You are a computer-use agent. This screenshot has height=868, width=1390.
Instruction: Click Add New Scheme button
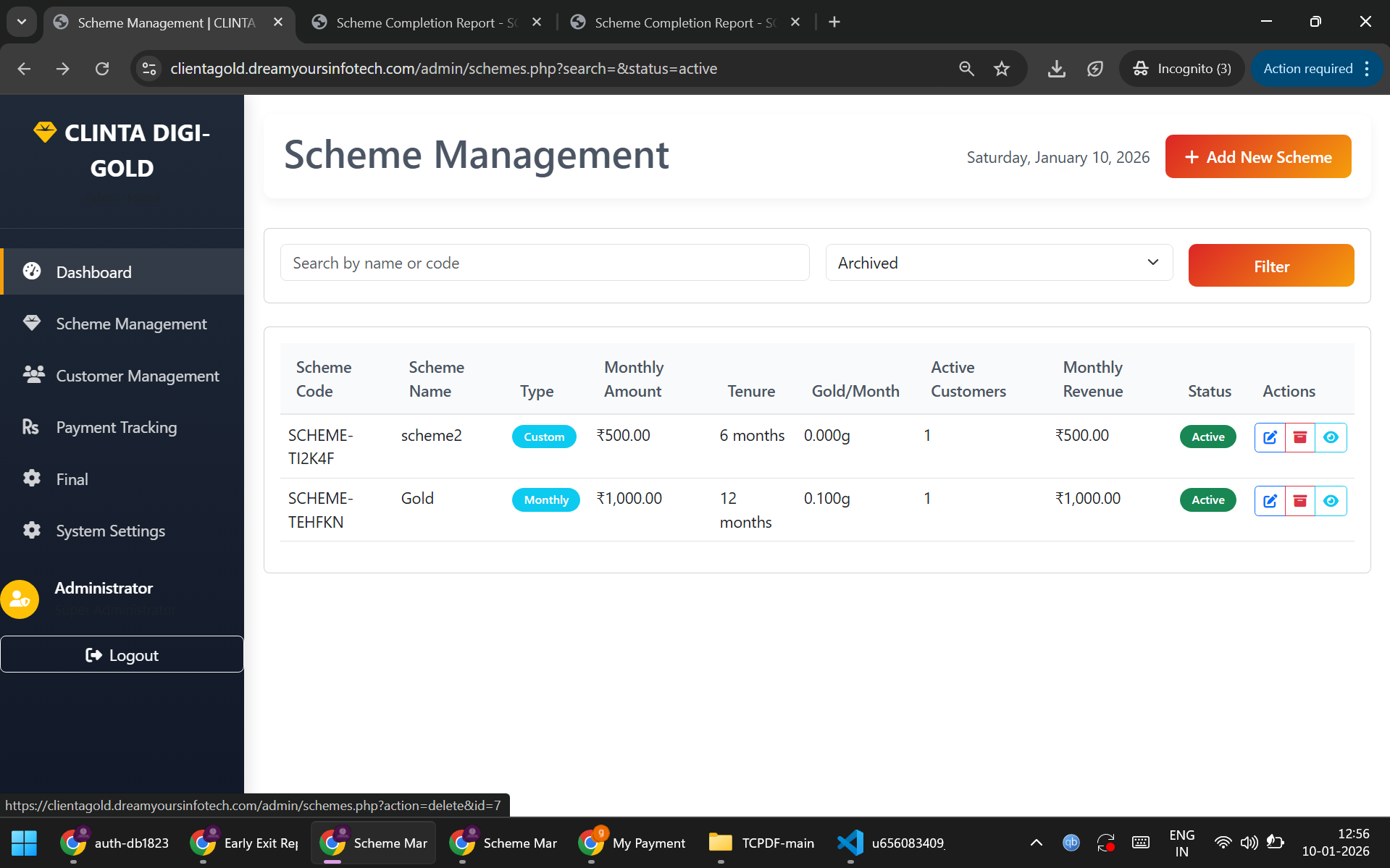click(1257, 157)
